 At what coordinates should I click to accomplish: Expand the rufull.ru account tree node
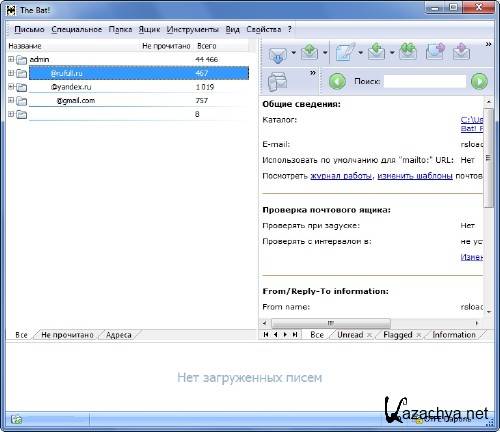[11, 73]
